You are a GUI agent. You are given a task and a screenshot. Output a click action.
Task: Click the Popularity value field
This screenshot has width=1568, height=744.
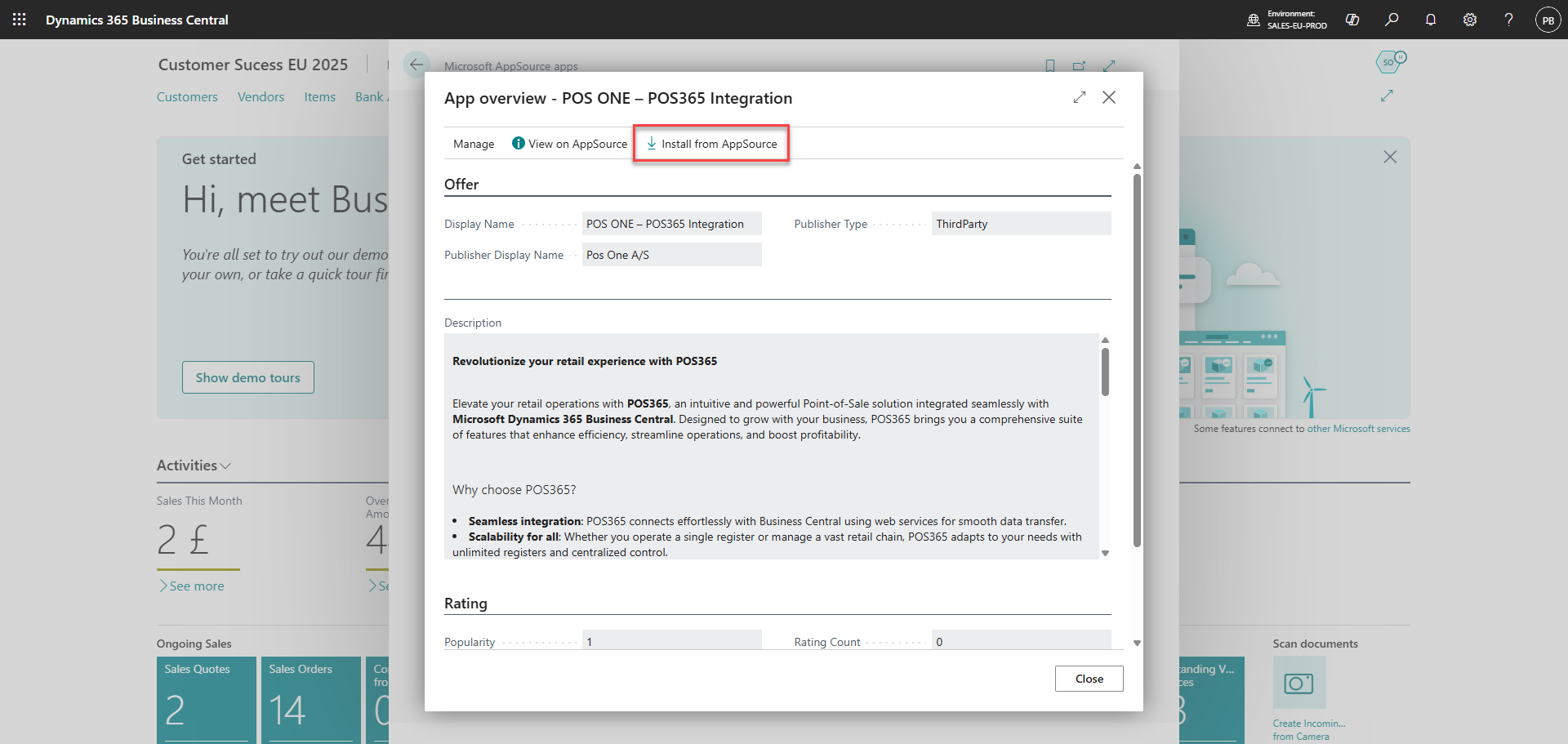[x=671, y=641]
